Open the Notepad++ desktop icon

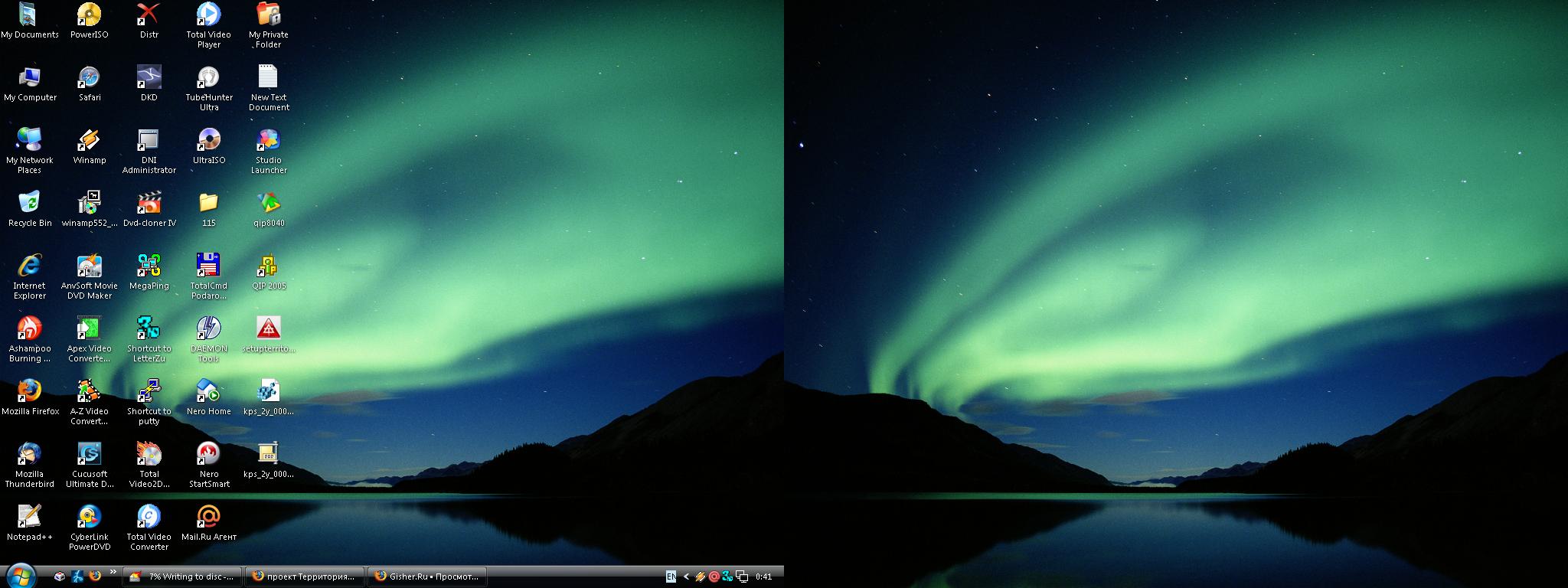pyautogui.click(x=30, y=517)
